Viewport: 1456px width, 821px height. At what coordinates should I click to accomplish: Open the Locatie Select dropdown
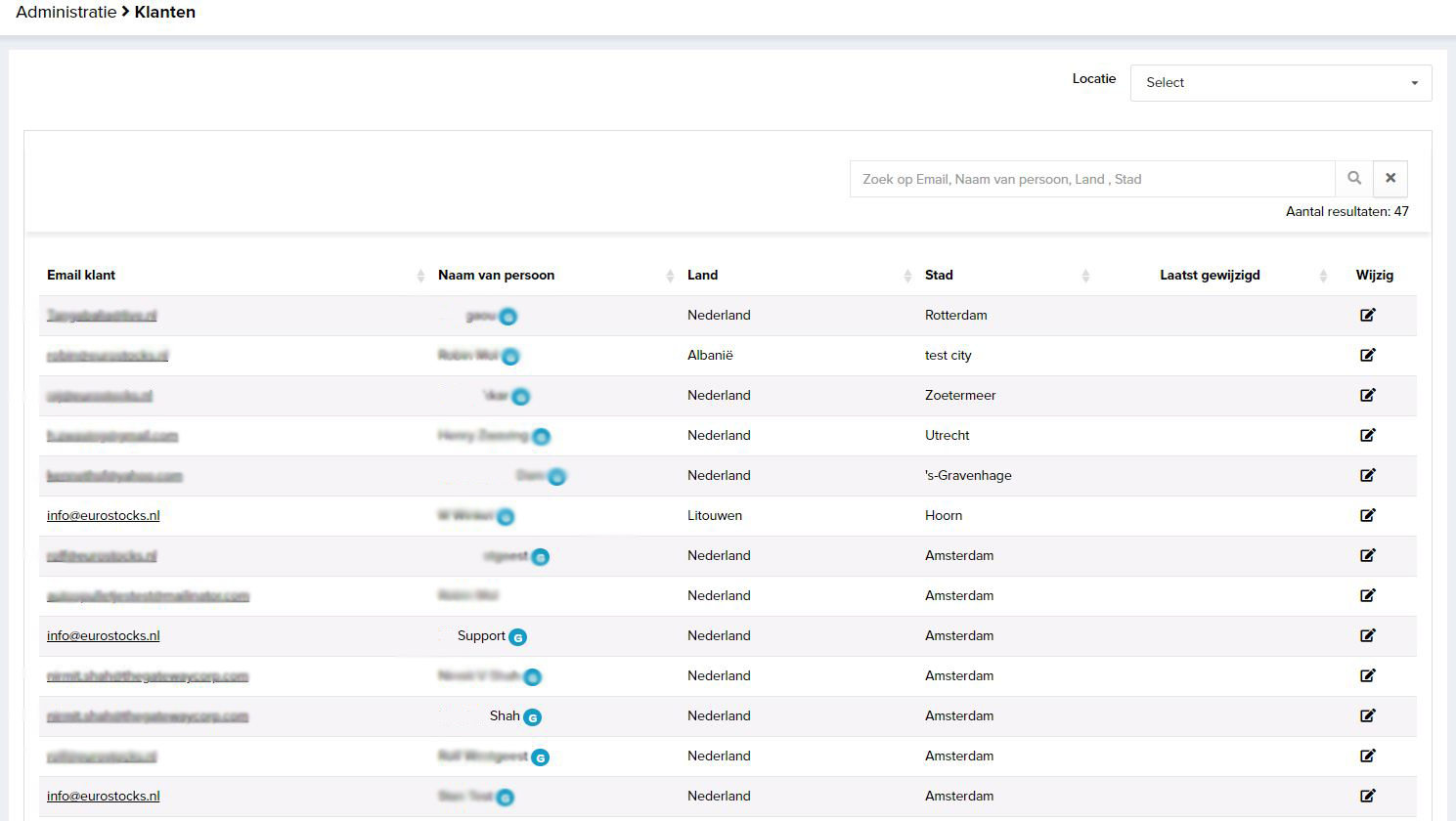1280,83
